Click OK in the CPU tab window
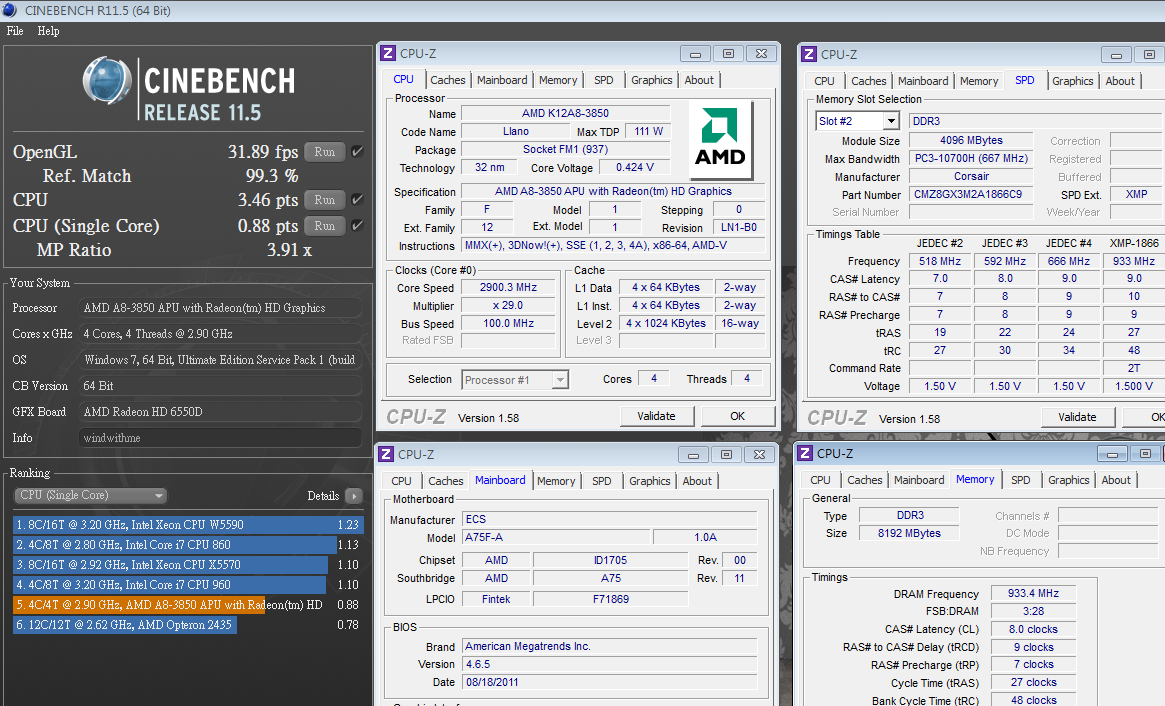This screenshot has height=706, width=1165. 737,416
